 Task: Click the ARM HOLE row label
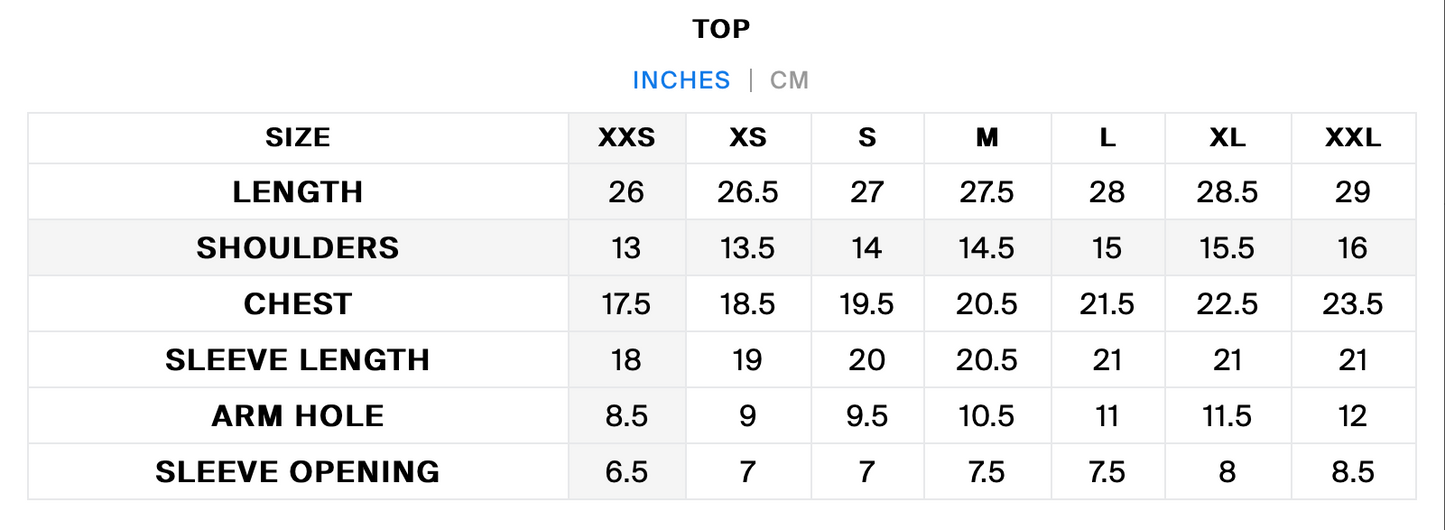pyautogui.click(x=298, y=416)
